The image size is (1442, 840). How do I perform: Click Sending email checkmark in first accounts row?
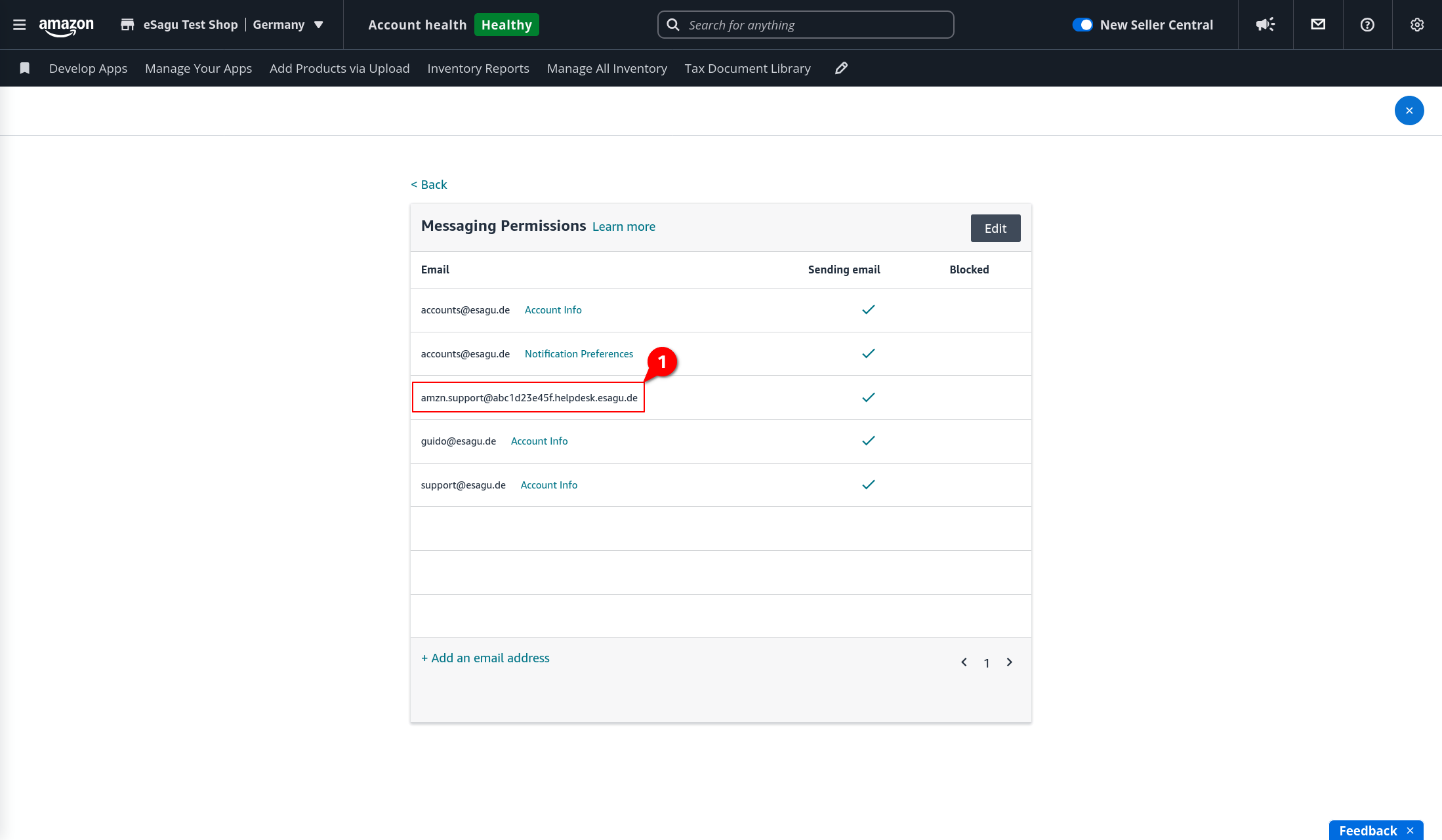pos(868,310)
